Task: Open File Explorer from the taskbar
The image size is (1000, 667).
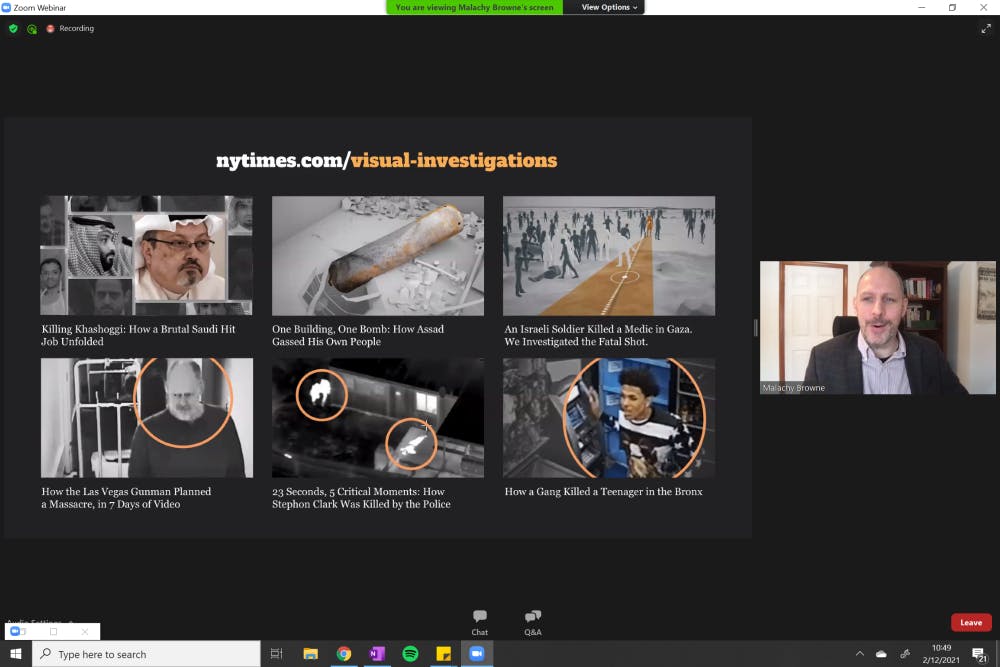Action: [310, 654]
